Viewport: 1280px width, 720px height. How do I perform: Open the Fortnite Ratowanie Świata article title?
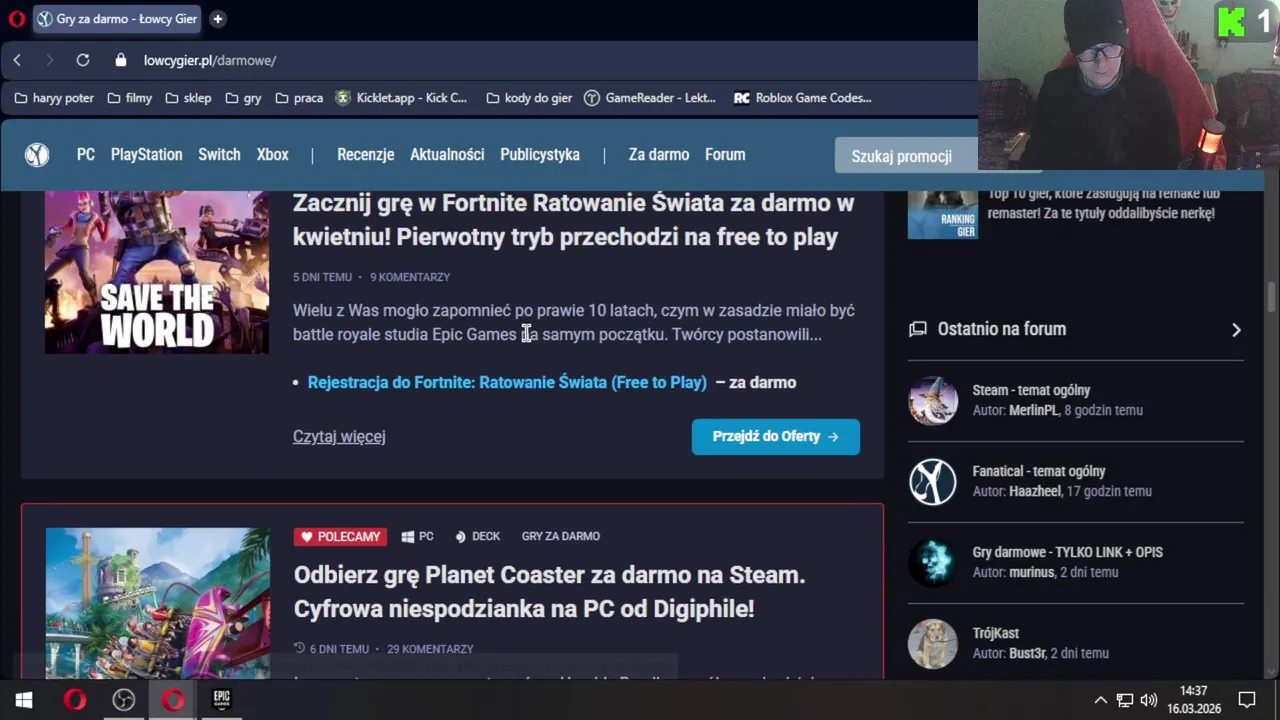tap(573, 220)
